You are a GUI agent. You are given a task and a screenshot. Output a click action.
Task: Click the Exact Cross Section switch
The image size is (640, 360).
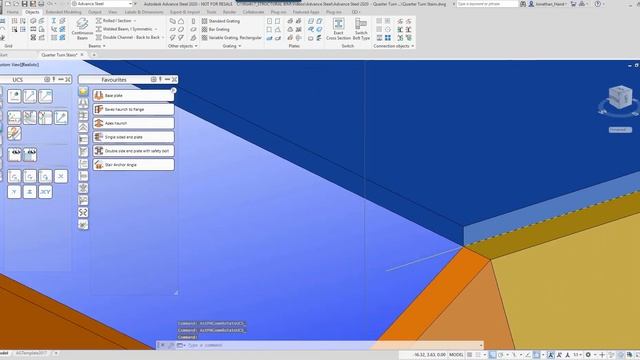coord(338,29)
